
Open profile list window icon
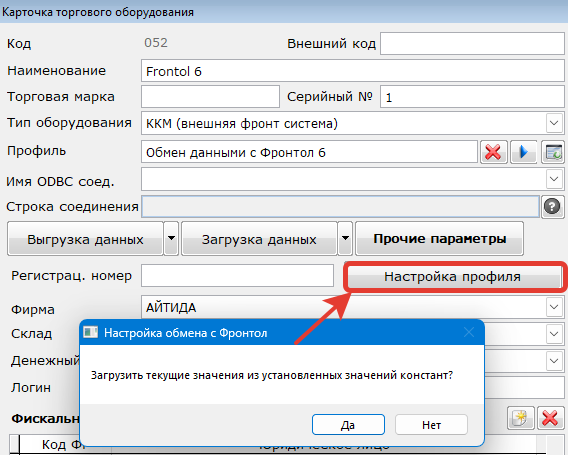[x=553, y=152]
